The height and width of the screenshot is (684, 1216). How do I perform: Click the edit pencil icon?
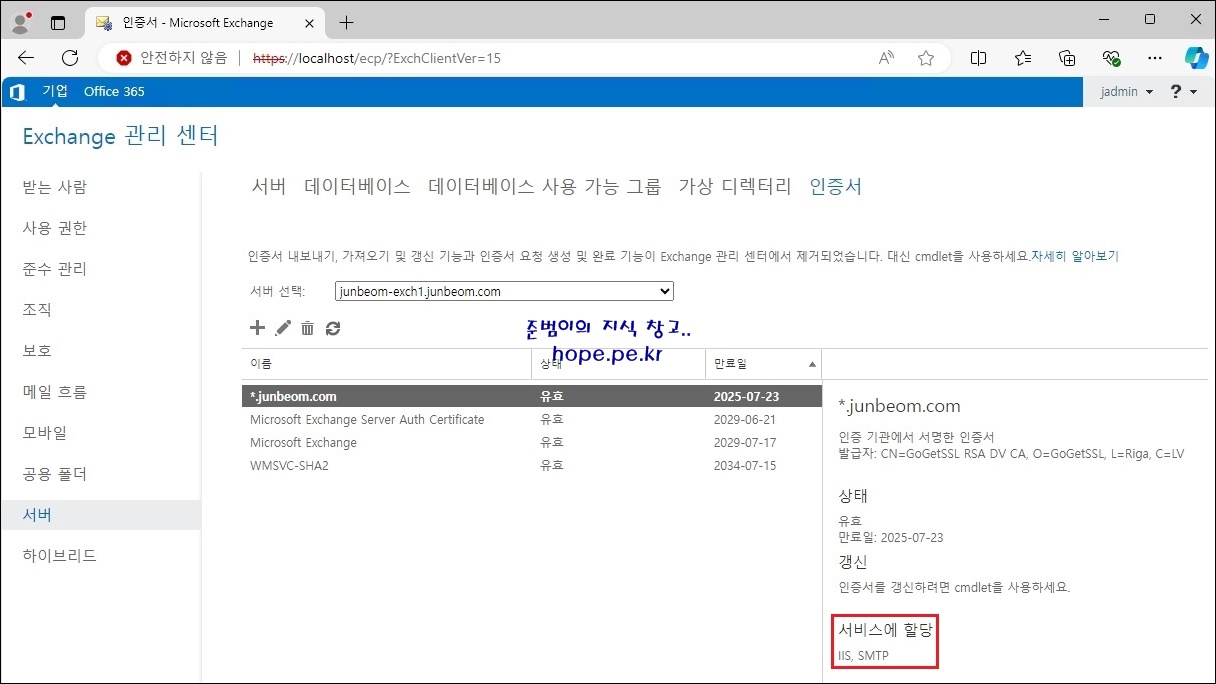tap(283, 328)
